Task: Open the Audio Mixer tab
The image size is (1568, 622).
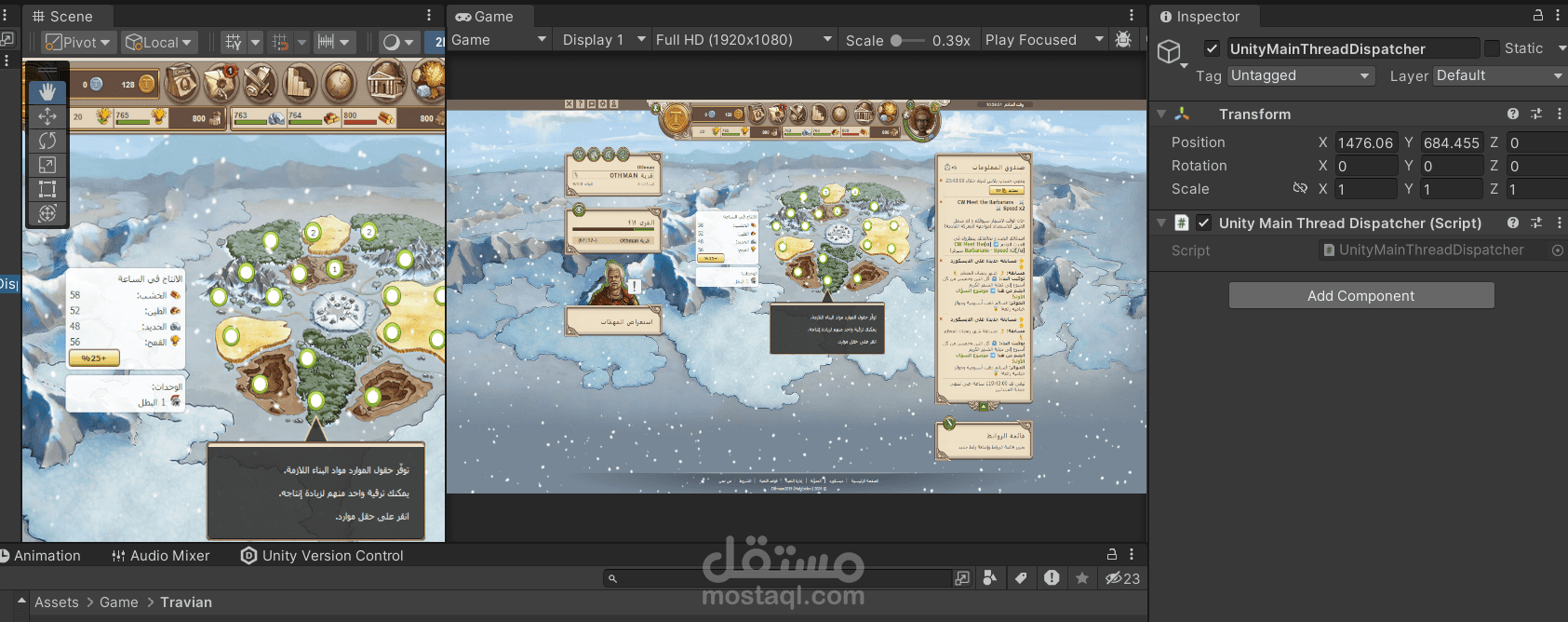Action: click(161, 556)
